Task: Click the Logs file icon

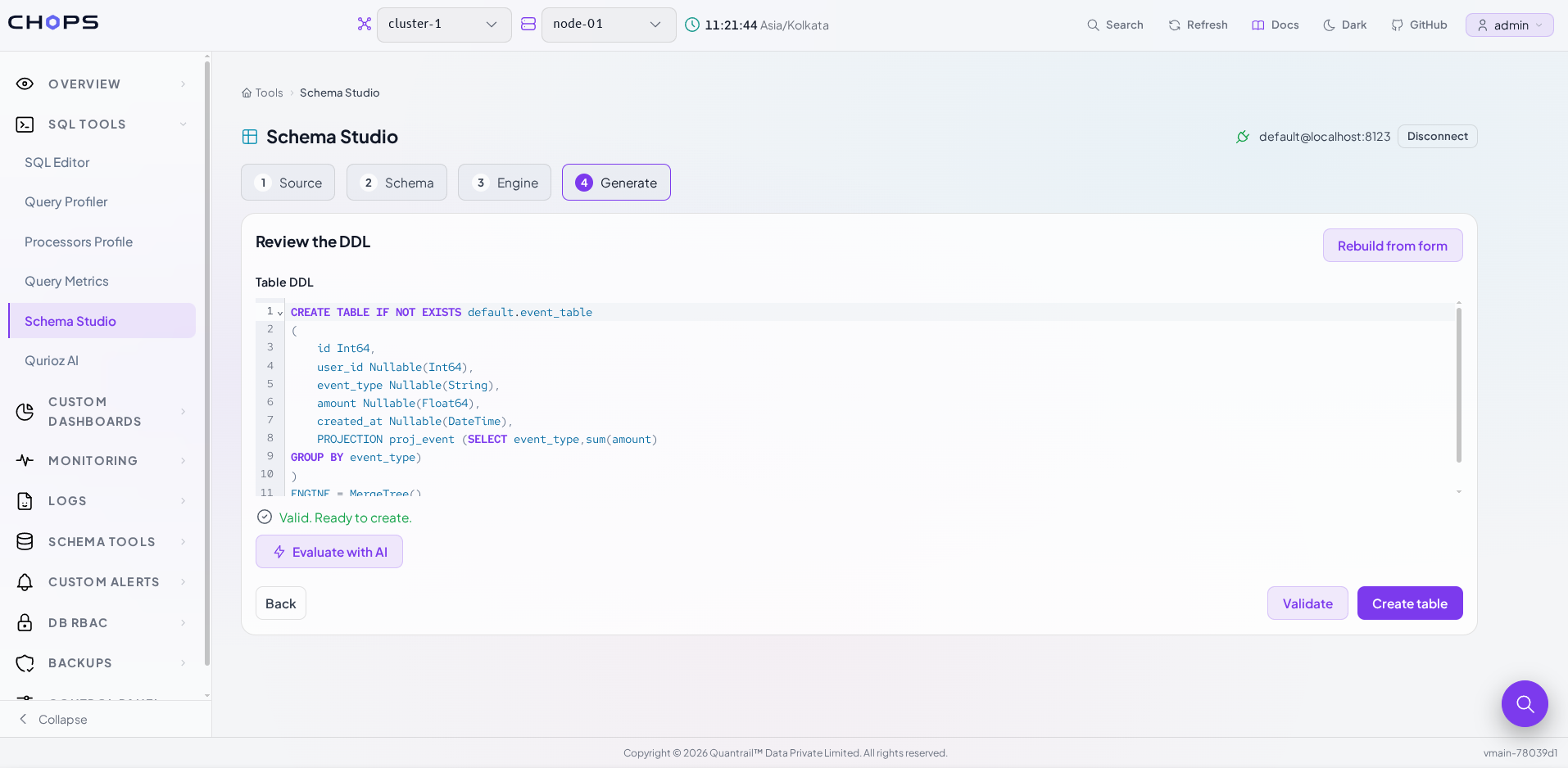Action: (x=25, y=501)
